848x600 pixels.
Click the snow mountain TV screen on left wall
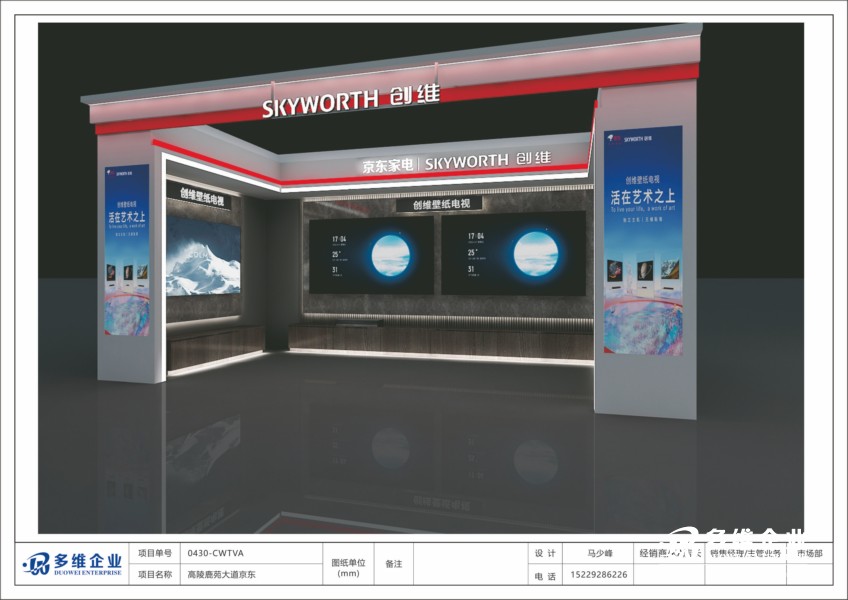point(203,256)
